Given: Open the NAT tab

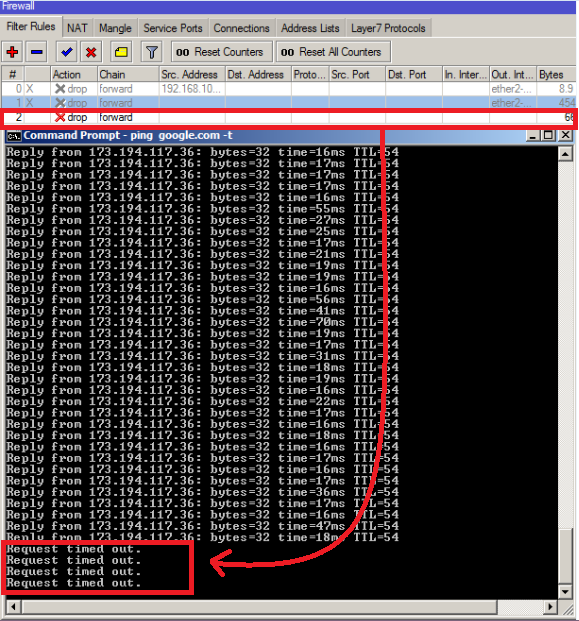Looking at the screenshot, I should point(77,28).
